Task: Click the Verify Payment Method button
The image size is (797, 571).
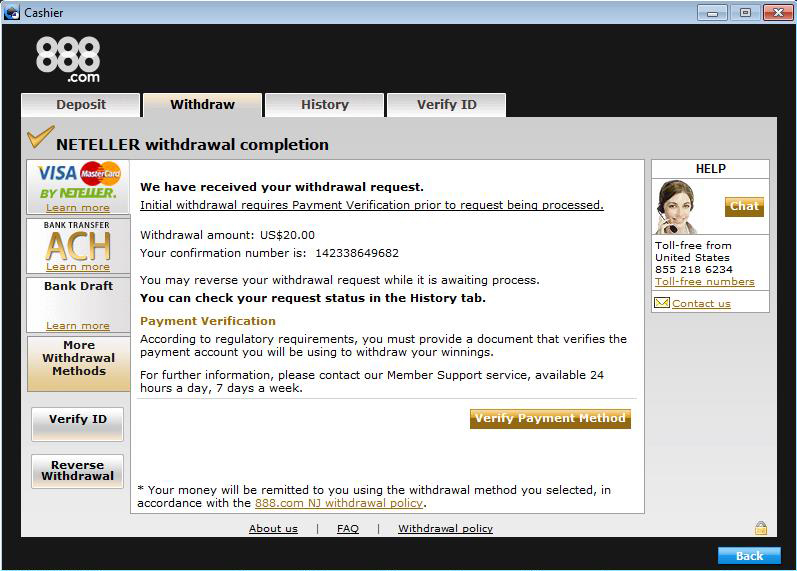Action: click(550, 418)
